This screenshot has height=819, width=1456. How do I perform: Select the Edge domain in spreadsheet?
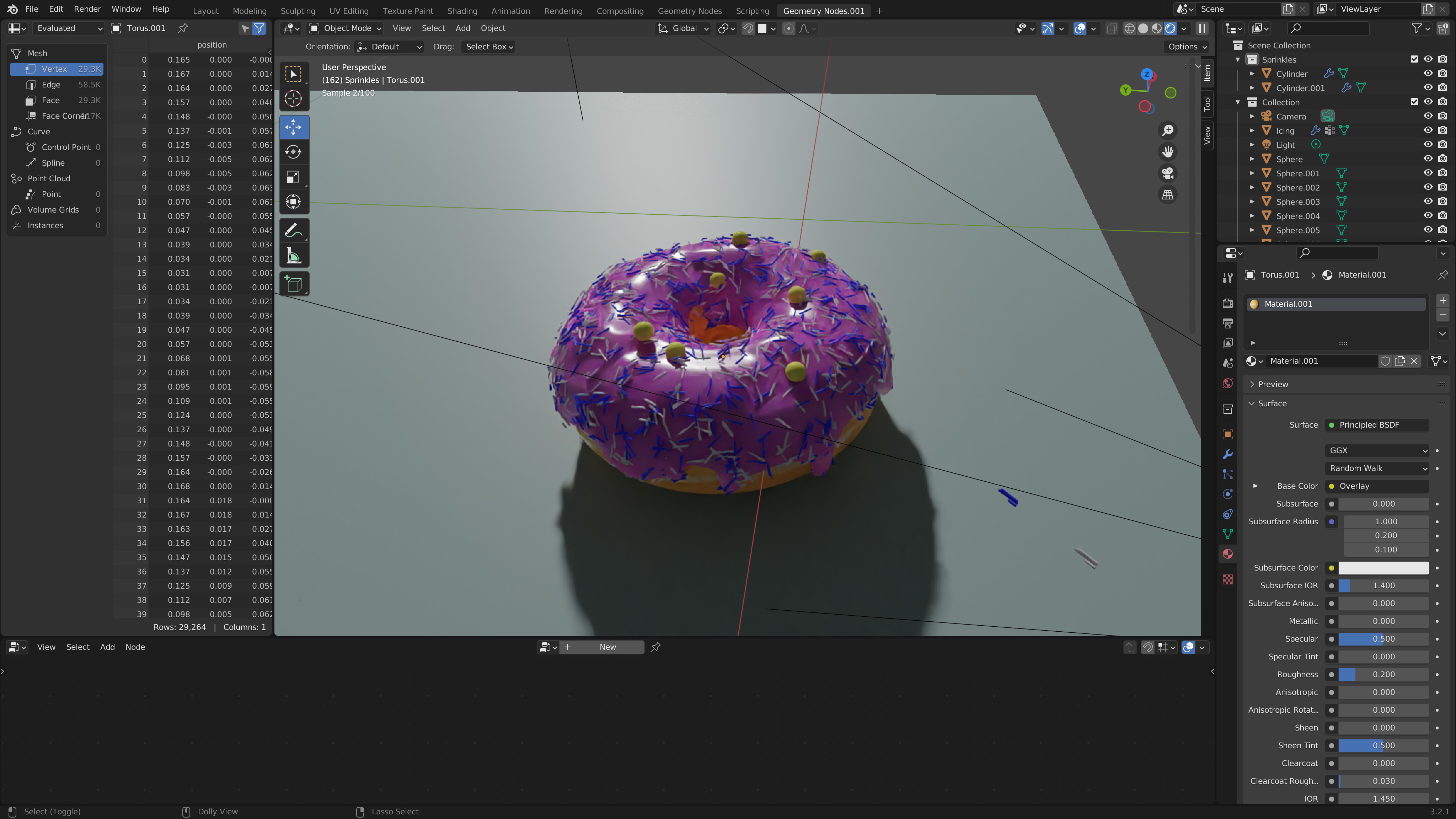(51, 85)
